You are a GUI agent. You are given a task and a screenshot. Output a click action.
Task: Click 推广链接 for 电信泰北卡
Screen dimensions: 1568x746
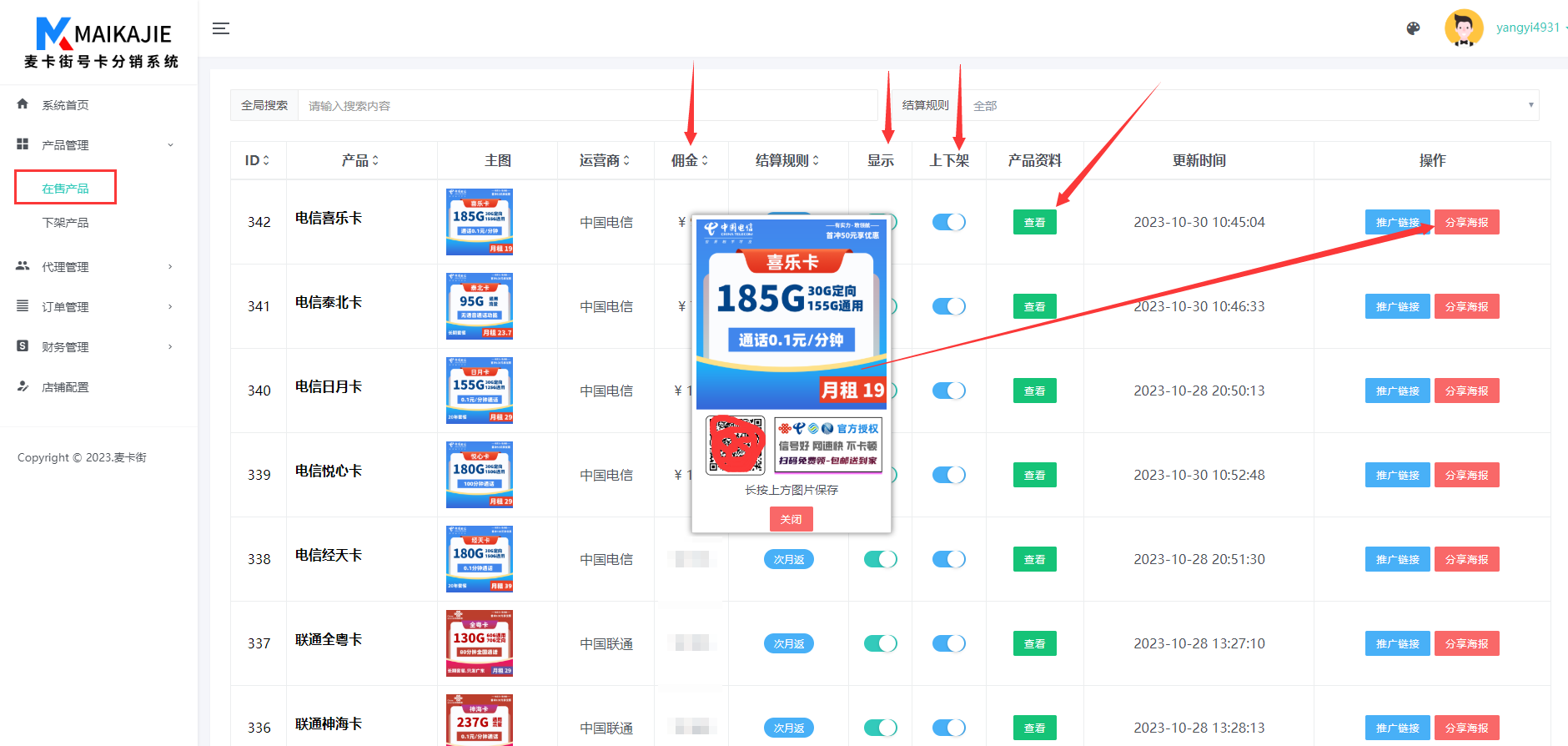pos(1398,306)
